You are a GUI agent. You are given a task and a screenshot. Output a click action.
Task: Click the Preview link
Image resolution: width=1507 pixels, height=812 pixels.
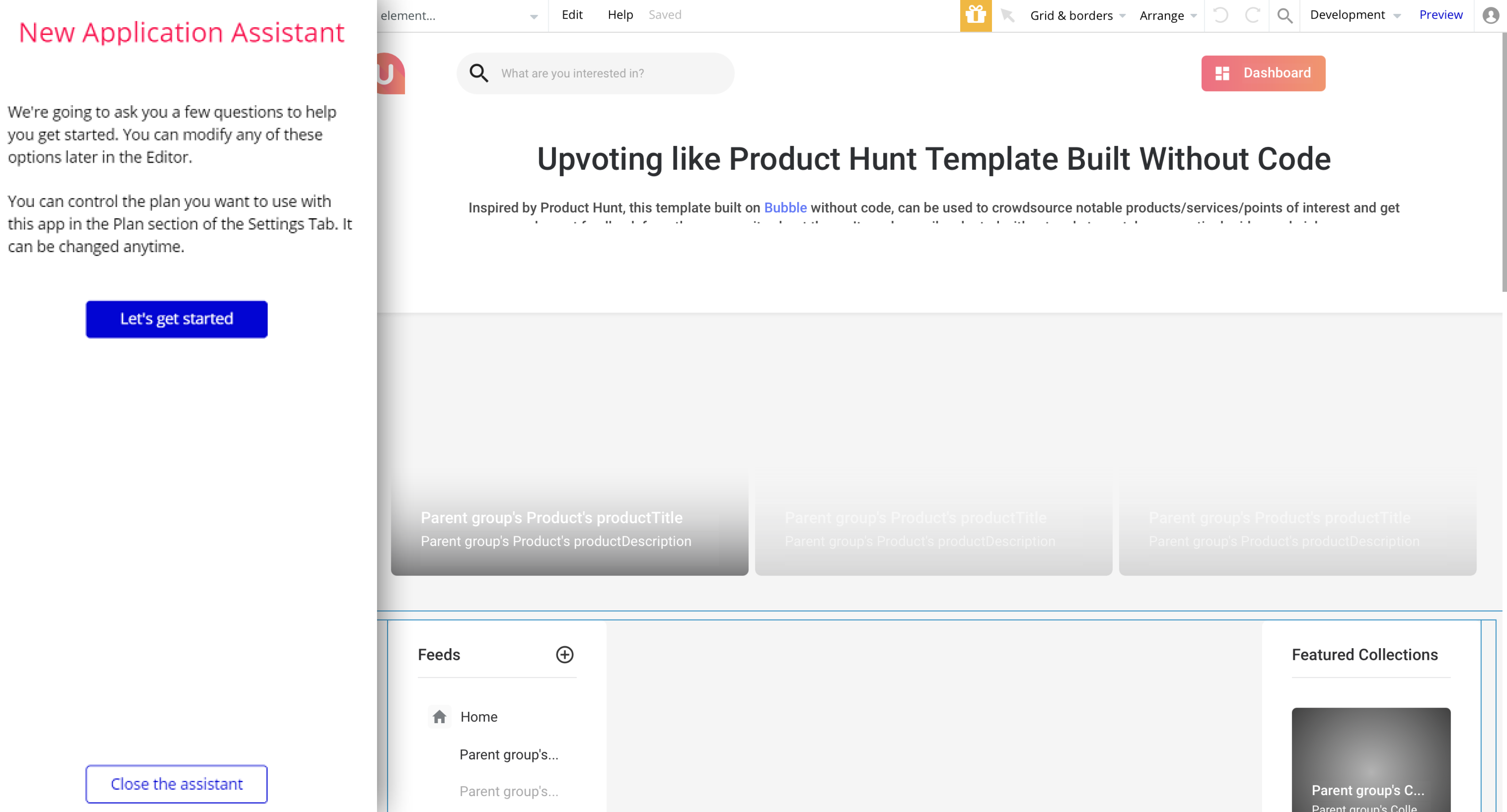(1440, 15)
